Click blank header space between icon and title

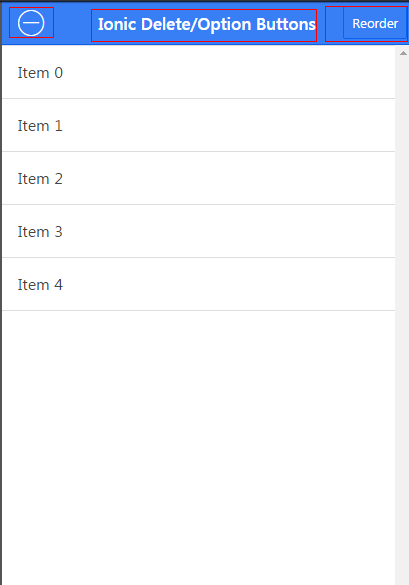pyautogui.click(x=72, y=23)
